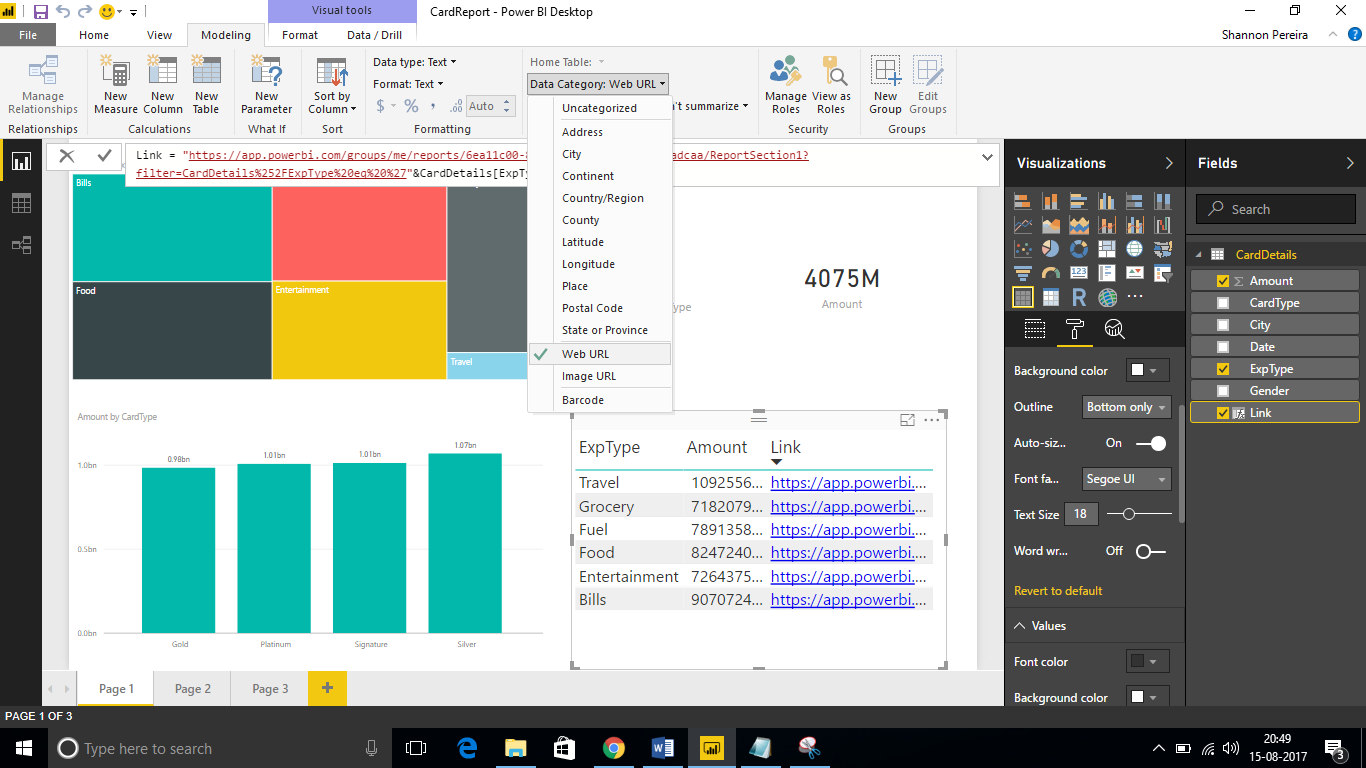Select the scatter chart visualization

[x=1023, y=249]
